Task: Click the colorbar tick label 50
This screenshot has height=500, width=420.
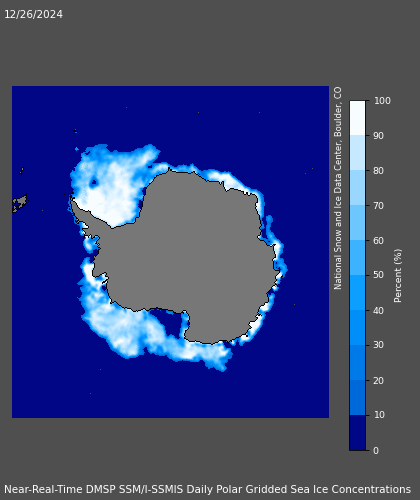Action: pos(379,275)
